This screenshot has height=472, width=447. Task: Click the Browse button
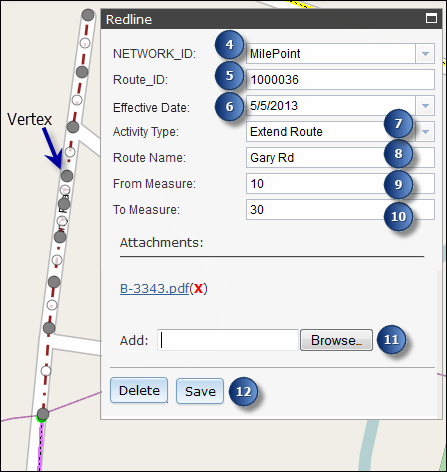point(336,340)
